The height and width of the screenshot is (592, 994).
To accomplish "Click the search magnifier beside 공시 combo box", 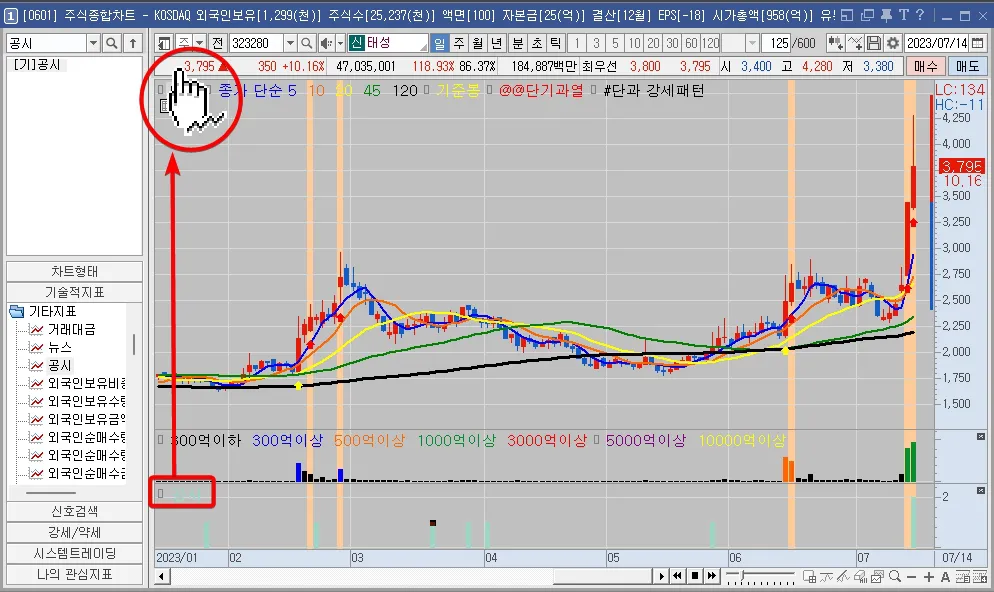I will click(x=112, y=43).
